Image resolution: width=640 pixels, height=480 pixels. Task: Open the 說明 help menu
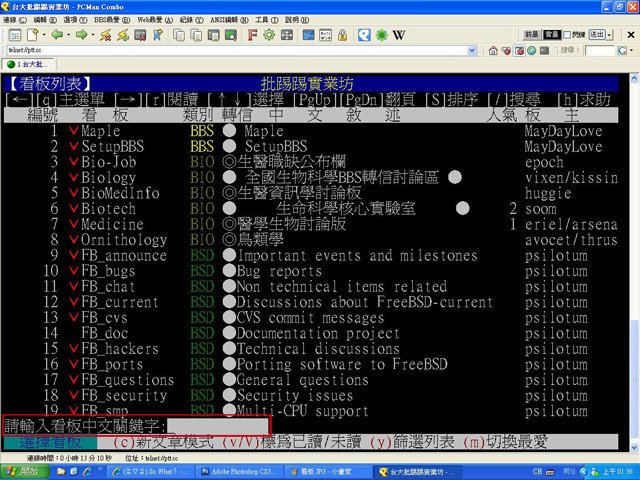(297, 20)
